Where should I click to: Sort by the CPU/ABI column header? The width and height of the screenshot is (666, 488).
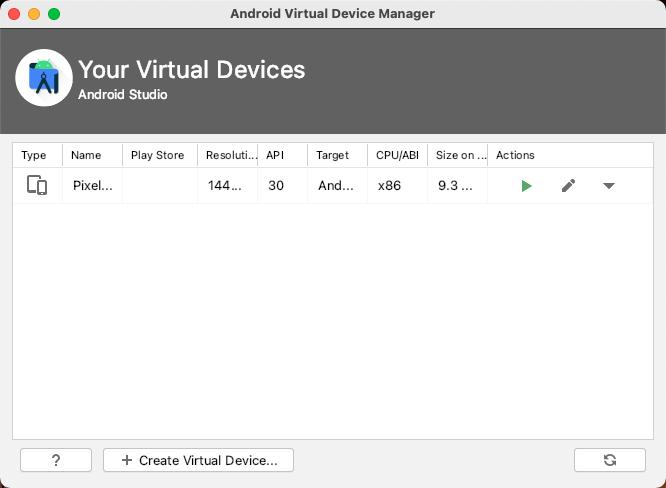(397, 155)
